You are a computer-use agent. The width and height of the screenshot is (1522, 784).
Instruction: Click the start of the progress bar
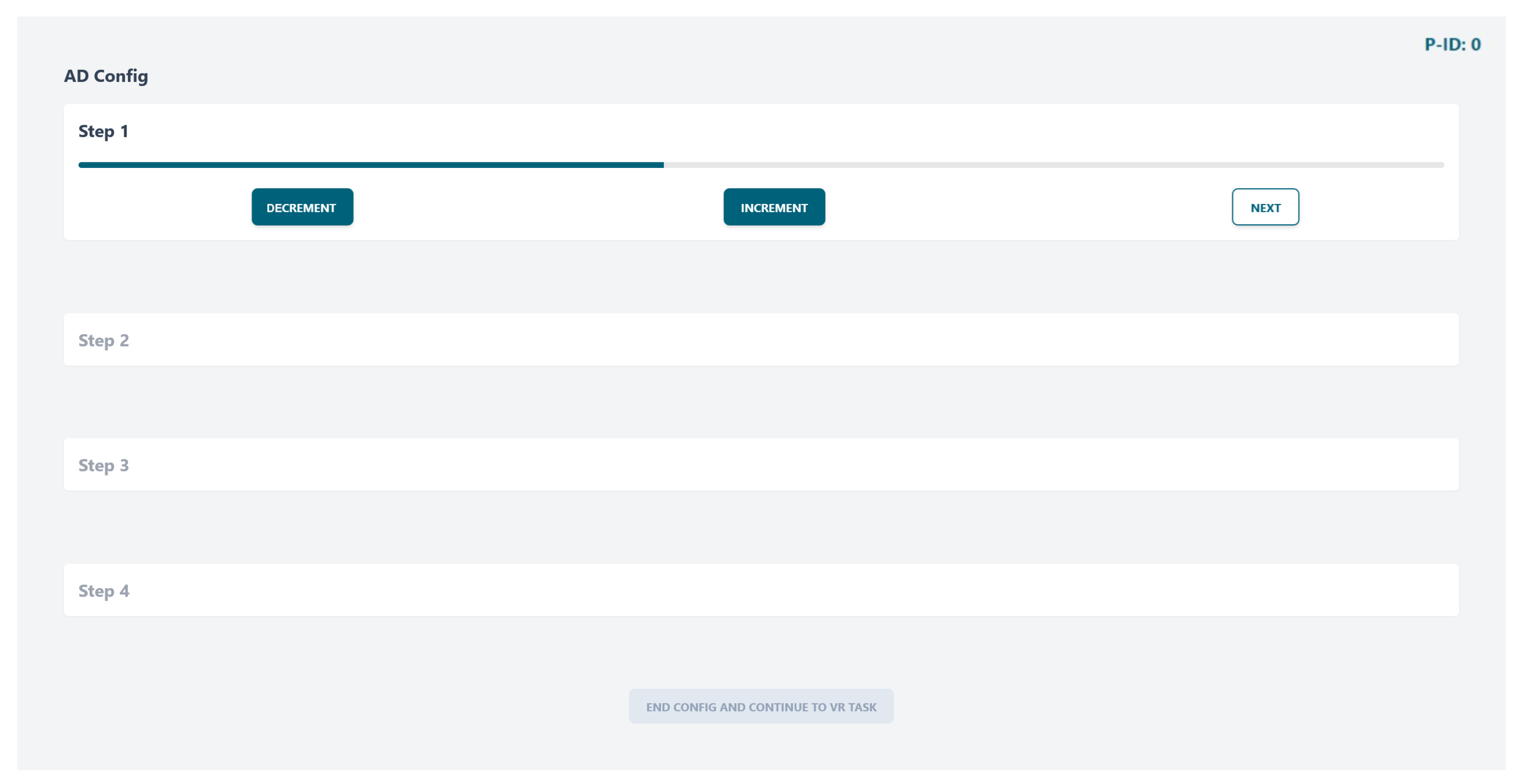pos(82,165)
